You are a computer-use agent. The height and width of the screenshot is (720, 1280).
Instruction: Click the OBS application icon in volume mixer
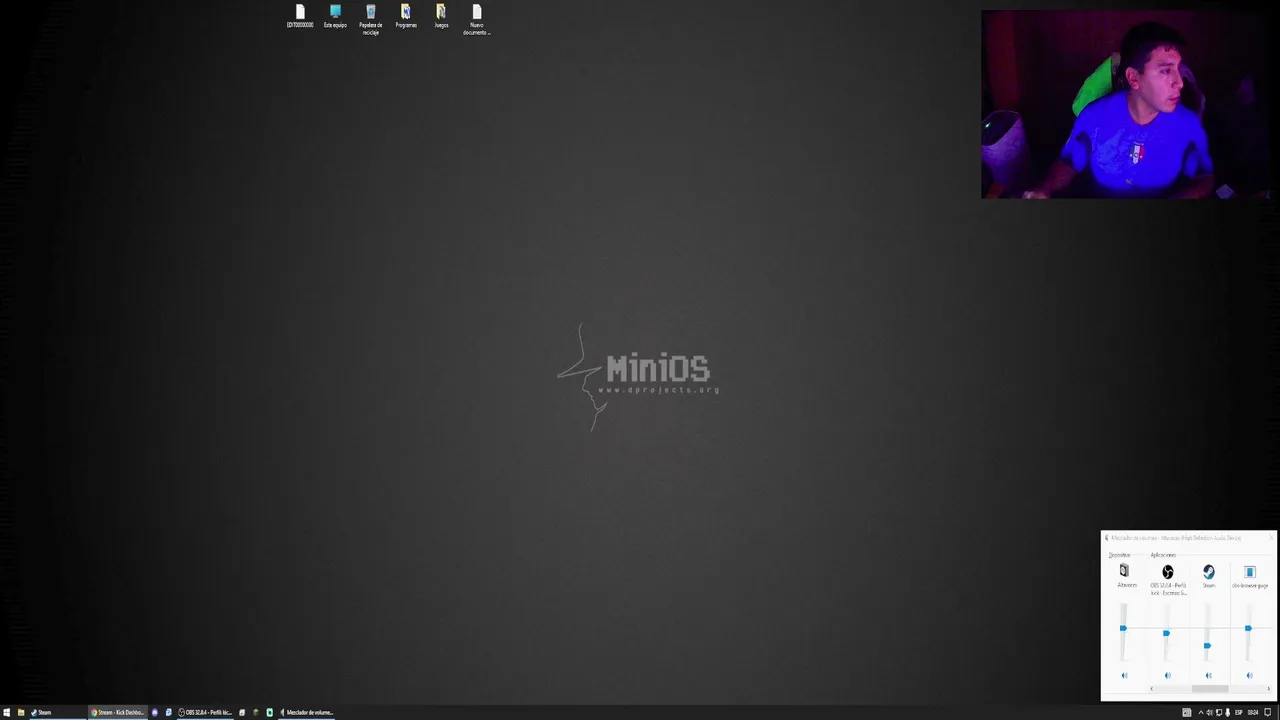click(1167, 572)
